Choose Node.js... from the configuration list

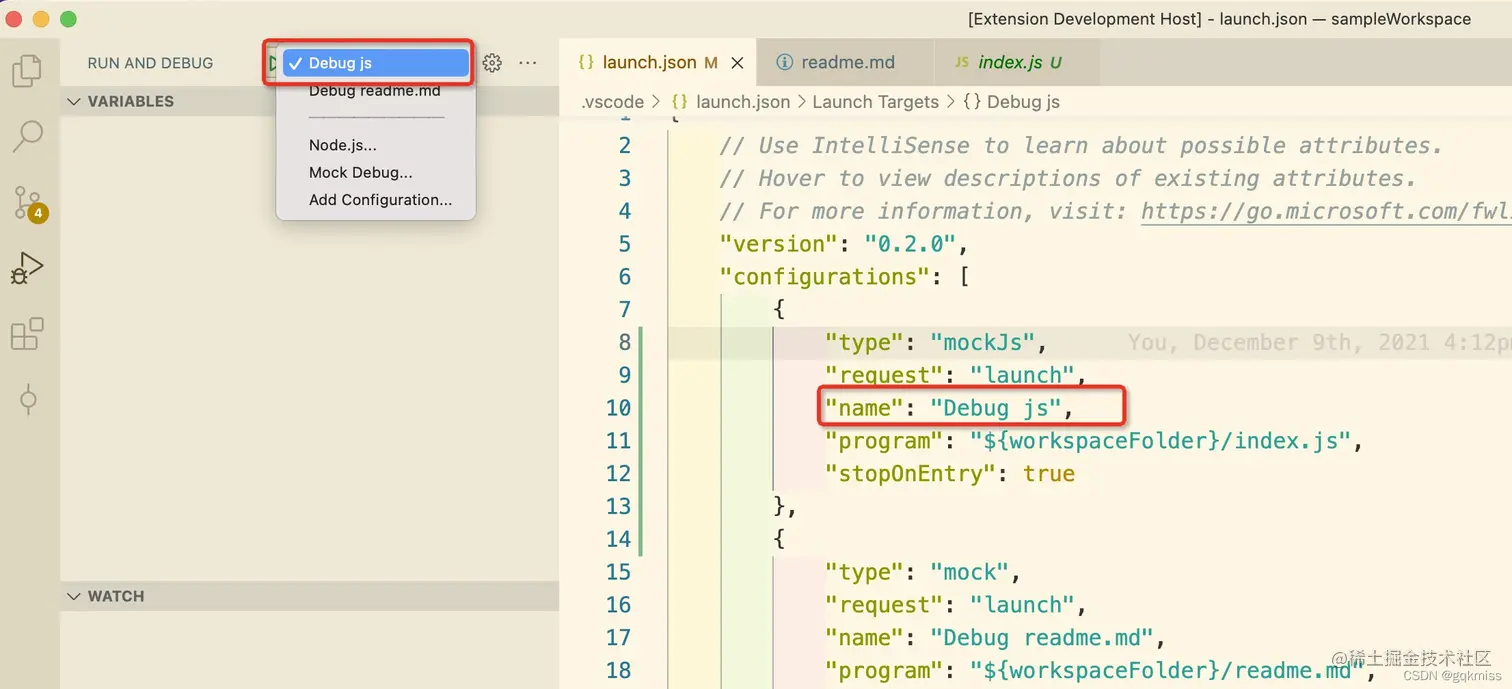(343, 145)
